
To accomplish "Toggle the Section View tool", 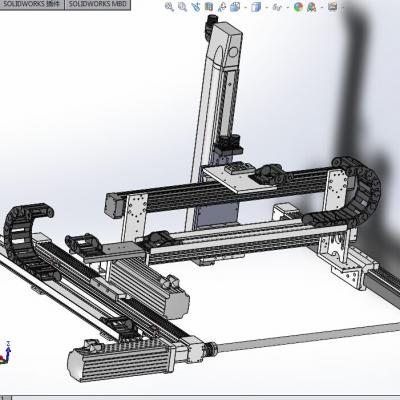I will pyautogui.click(x=209, y=7).
